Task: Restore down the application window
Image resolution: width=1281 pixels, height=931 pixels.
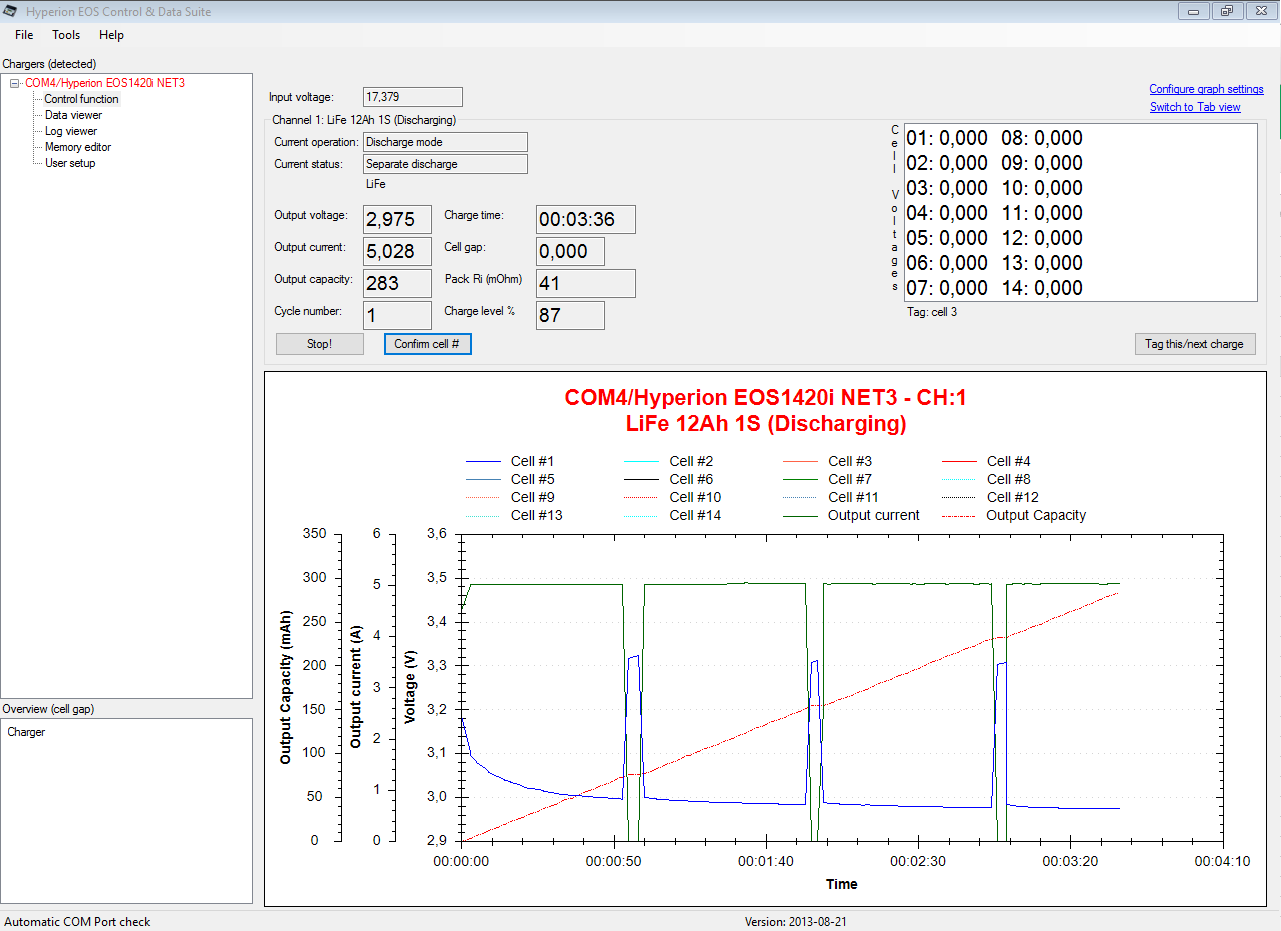Action: (1226, 11)
